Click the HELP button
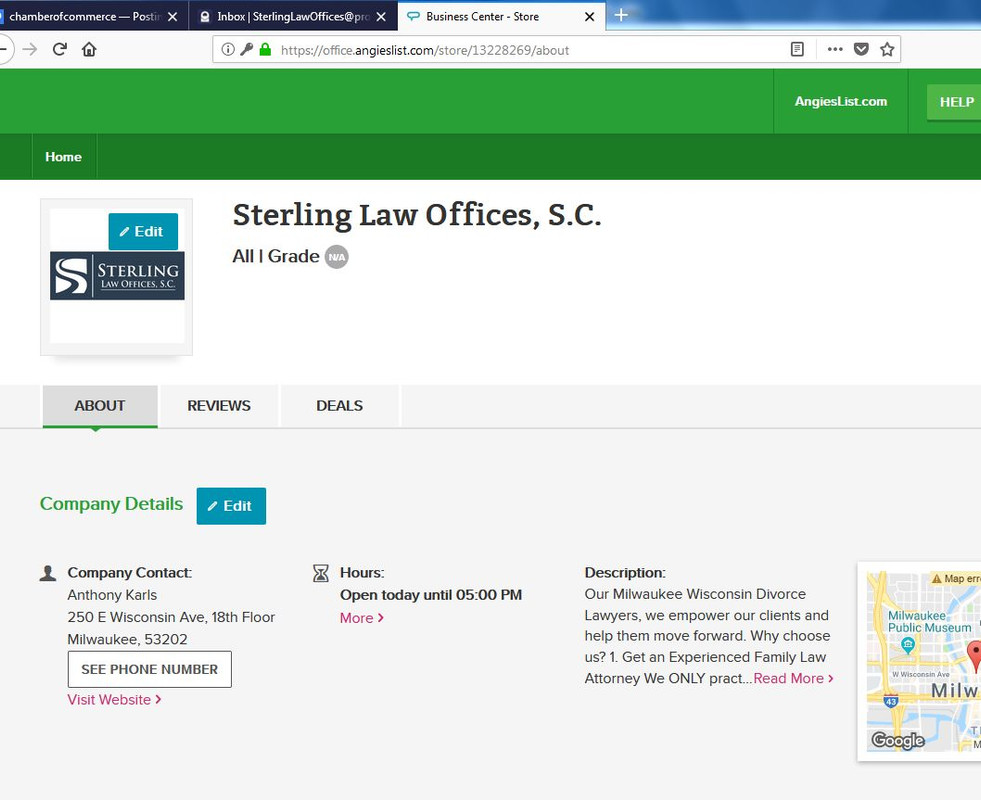This screenshot has height=800, width=981. point(955,102)
